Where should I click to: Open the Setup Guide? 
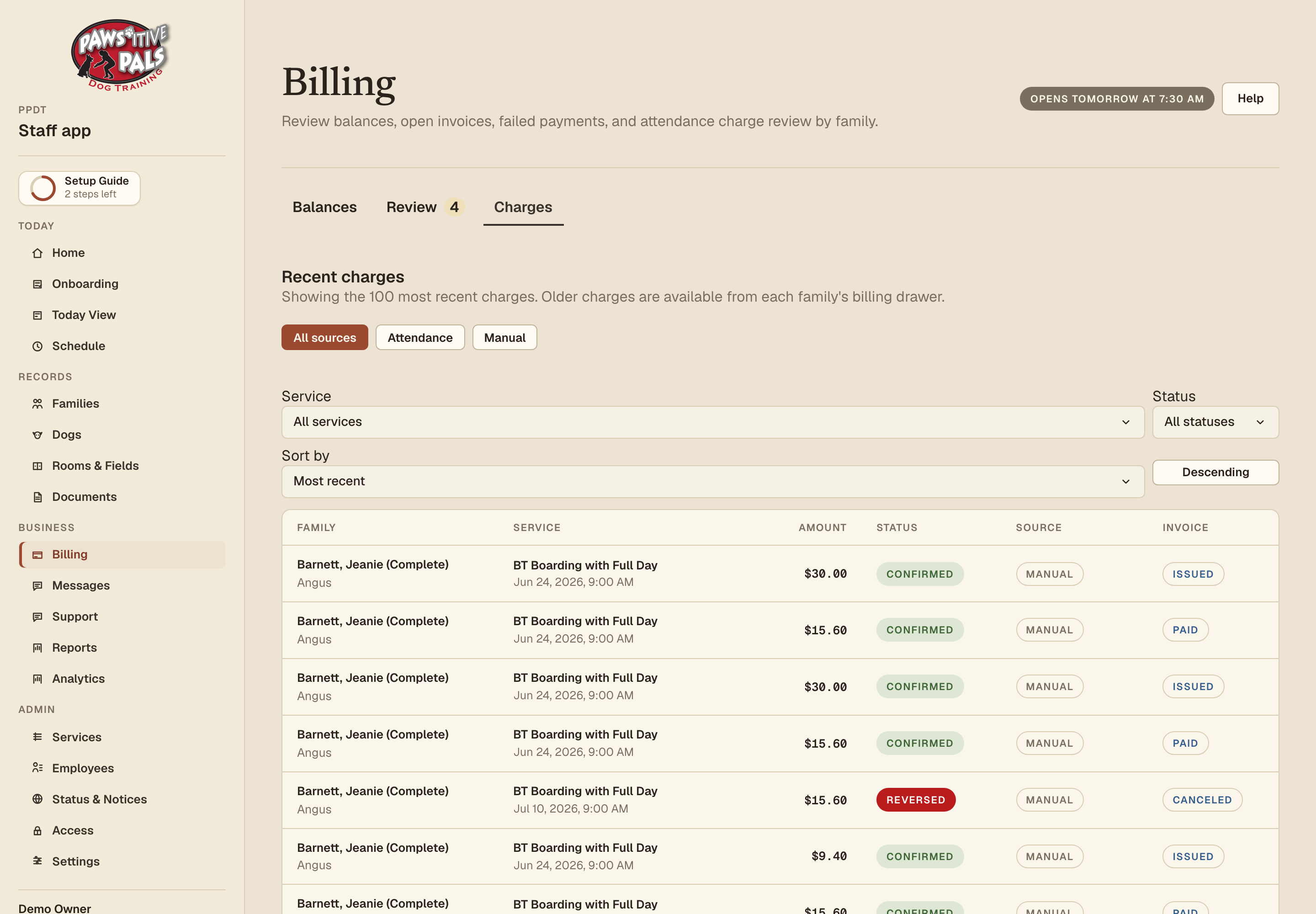tap(80, 188)
